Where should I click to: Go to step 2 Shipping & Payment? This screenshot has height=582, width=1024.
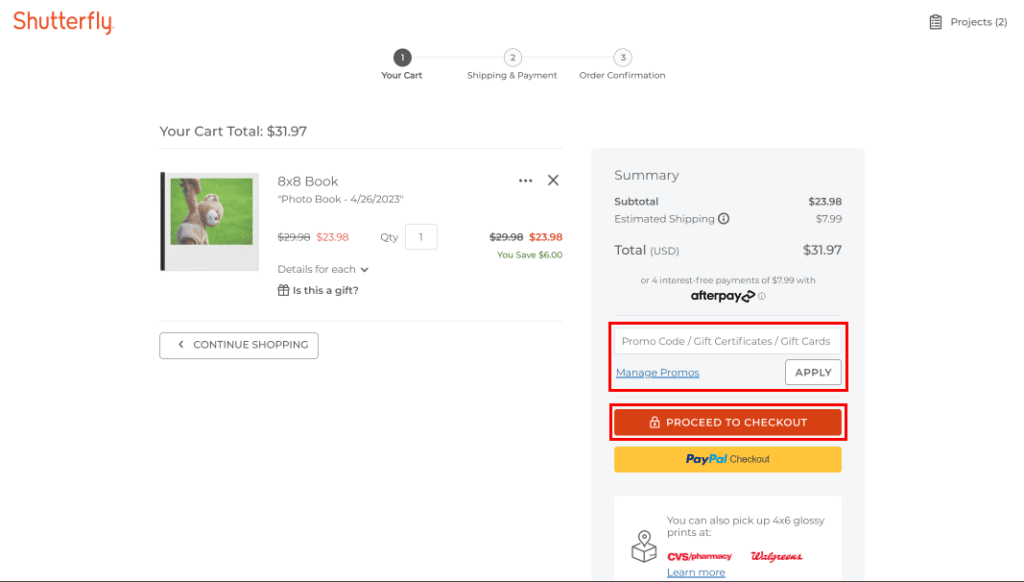[x=512, y=58]
